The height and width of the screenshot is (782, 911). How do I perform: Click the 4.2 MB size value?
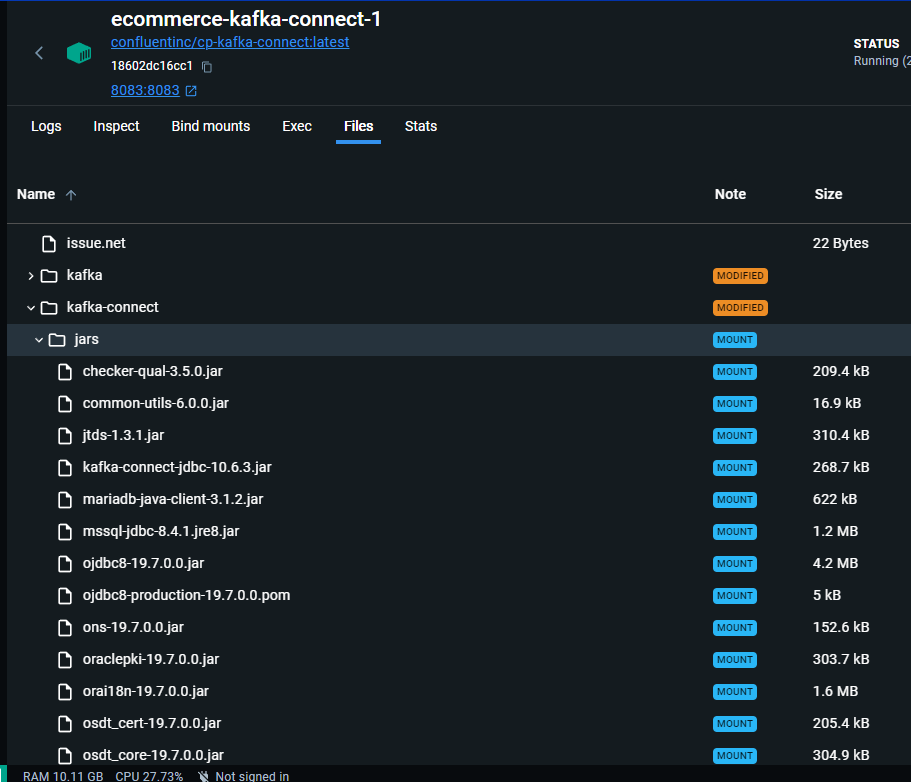pos(835,563)
